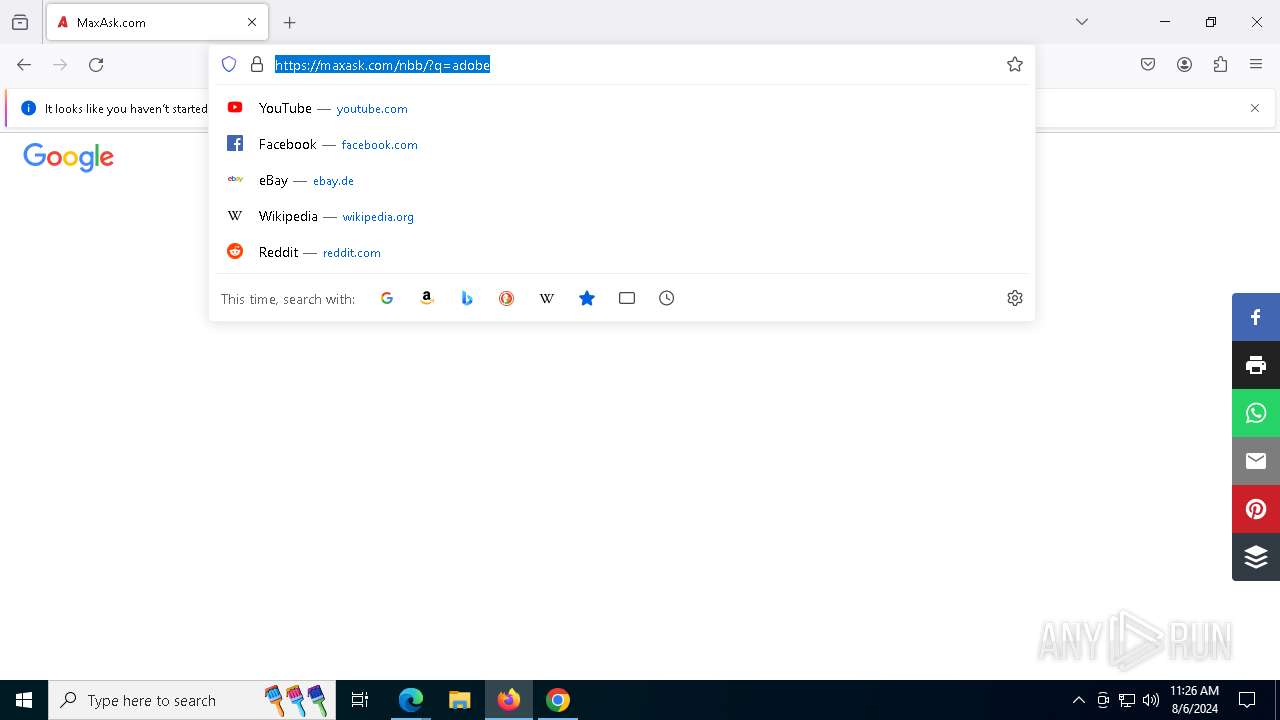Select Wikipedia suggestion wikipedia.org
The height and width of the screenshot is (720, 1280).
tap(621, 216)
